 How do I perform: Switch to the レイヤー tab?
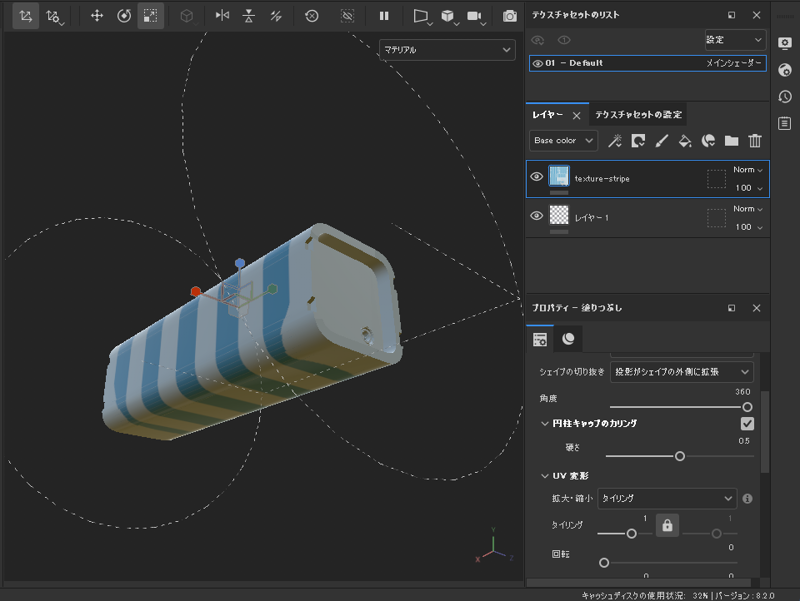point(547,115)
